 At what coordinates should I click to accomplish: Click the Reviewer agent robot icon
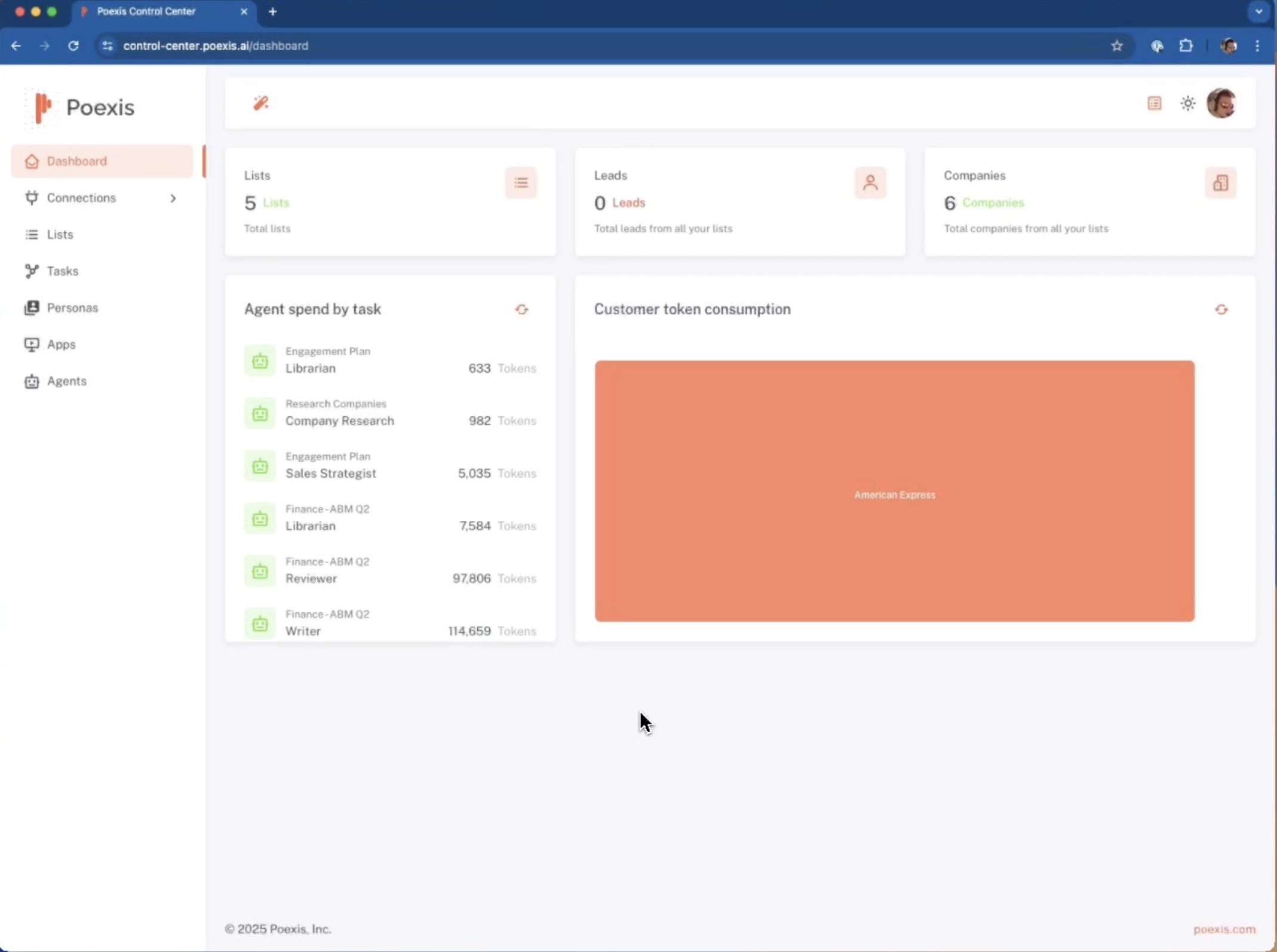(x=260, y=571)
